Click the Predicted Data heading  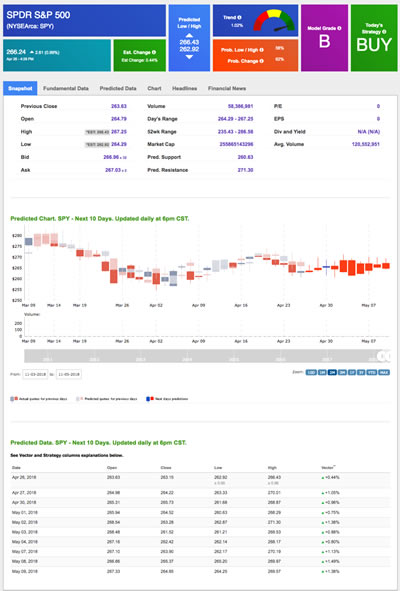click(98, 442)
